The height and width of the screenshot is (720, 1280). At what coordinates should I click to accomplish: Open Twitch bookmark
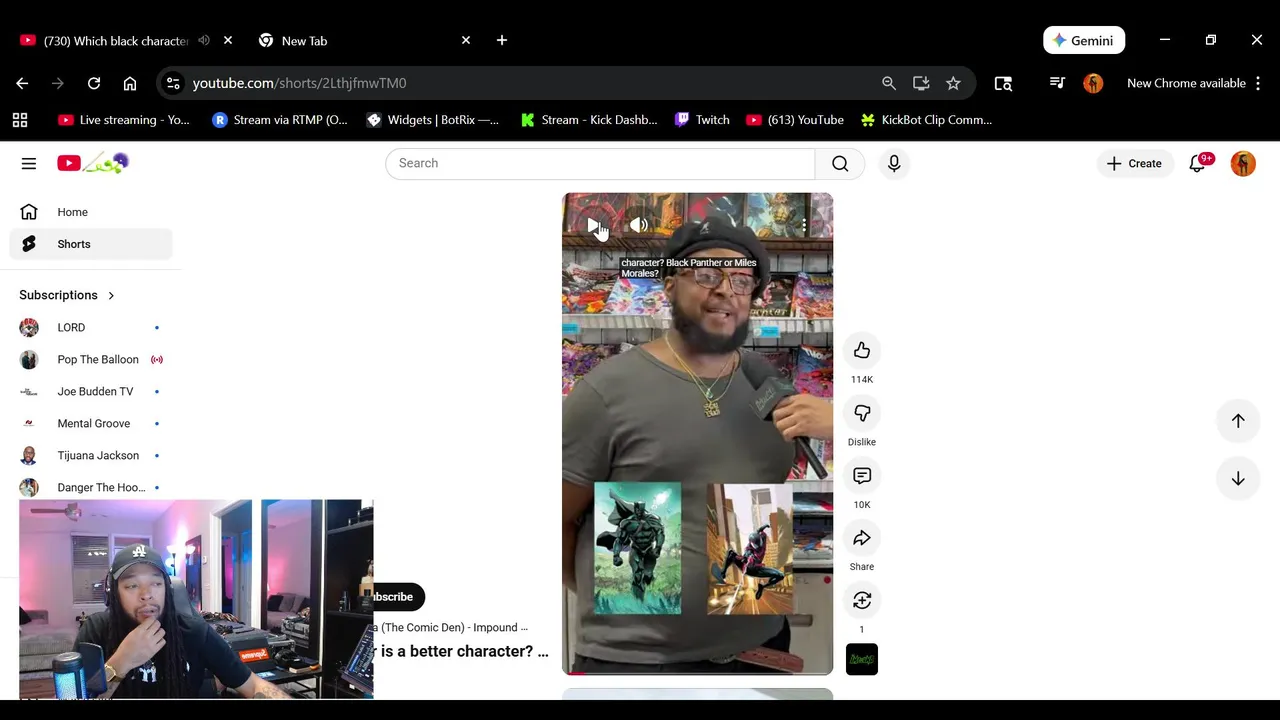[702, 120]
